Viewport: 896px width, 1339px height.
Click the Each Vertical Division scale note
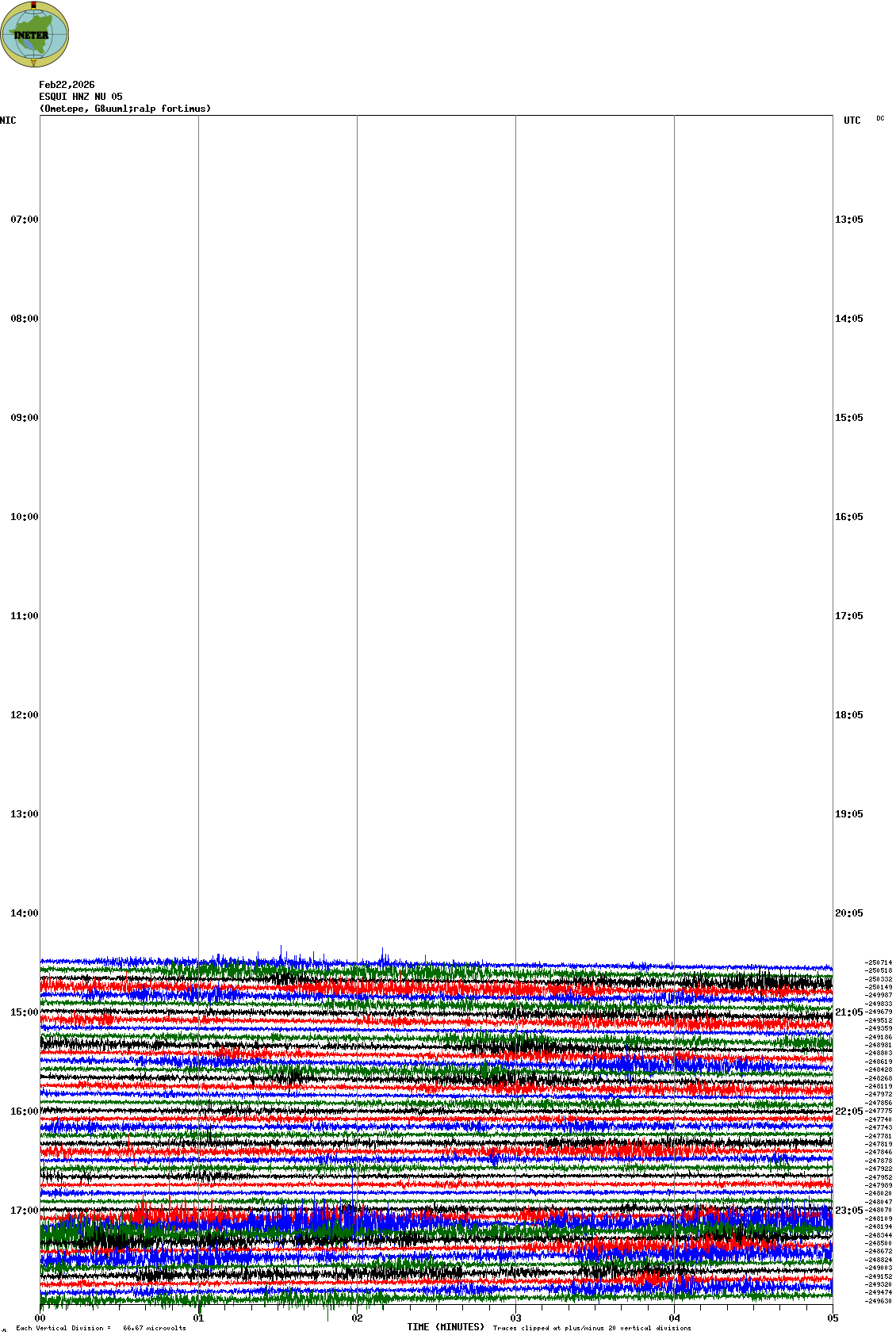101,1328
